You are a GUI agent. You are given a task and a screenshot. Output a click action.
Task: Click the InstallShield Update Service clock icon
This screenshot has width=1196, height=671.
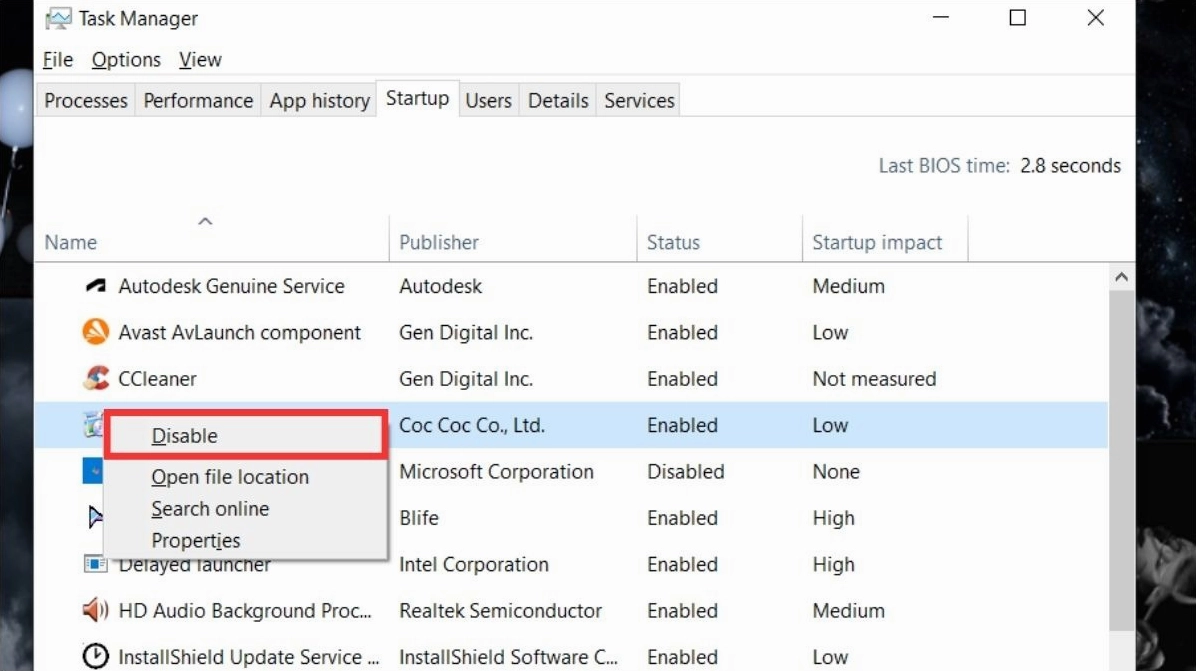(x=98, y=655)
